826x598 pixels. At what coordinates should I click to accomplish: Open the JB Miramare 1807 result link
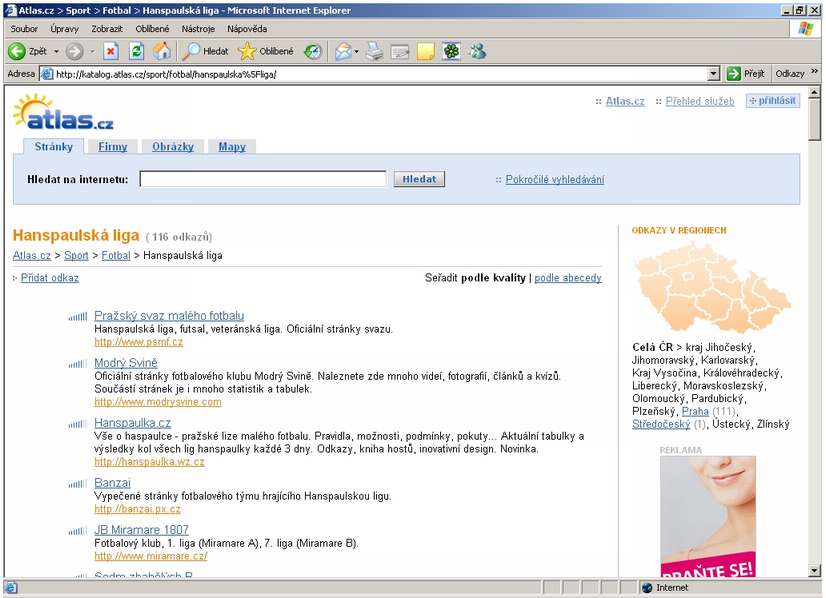141,530
